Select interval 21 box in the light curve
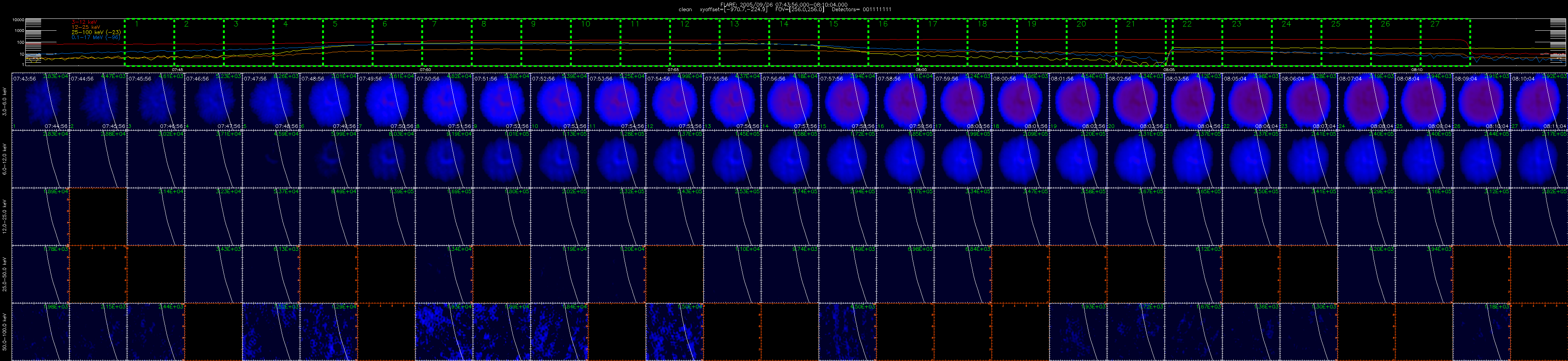 1141,42
